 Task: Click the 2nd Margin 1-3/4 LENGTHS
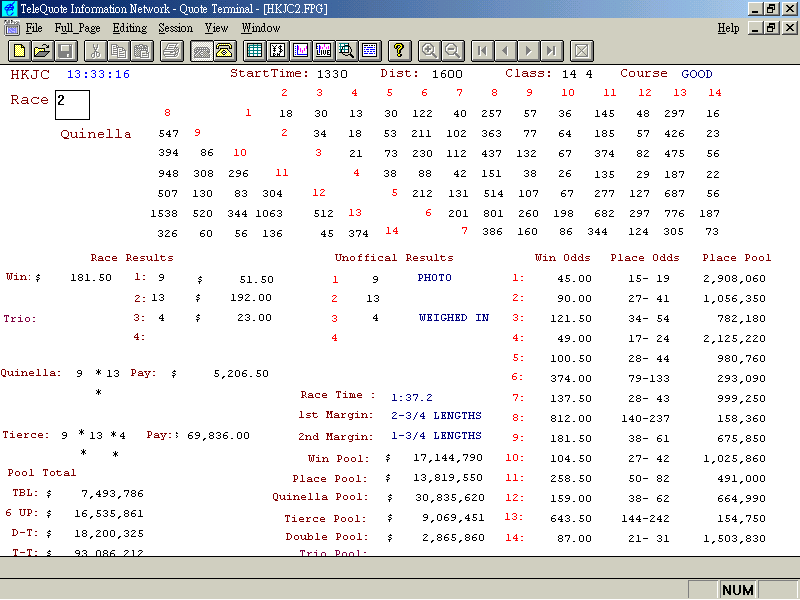click(x=436, y=436)
